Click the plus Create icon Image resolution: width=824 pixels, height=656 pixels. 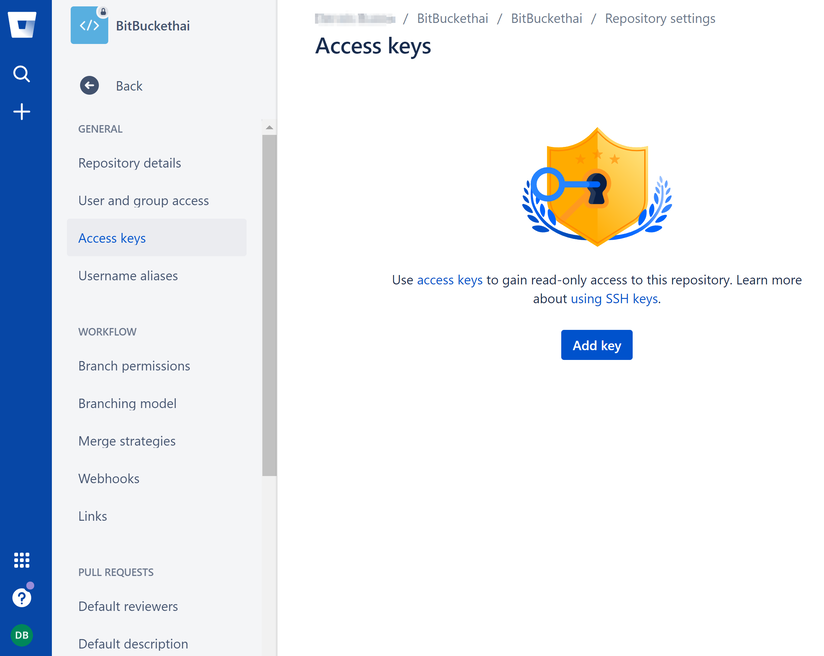click(22, 111)
